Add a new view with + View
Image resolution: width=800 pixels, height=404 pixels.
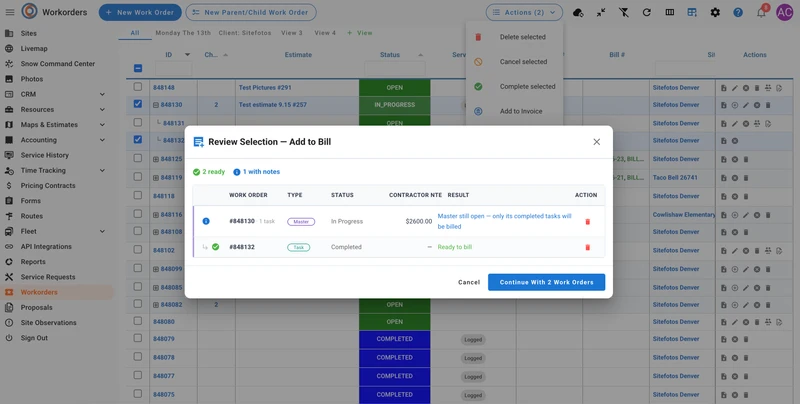[x=360, y=33]
